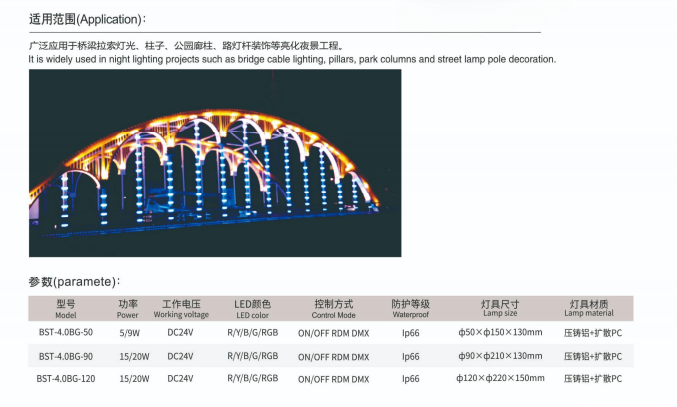Click the bridge night lighting photo
Image resolution: width=677 pixels, height=407 pixels.
[x=215, y=163]
